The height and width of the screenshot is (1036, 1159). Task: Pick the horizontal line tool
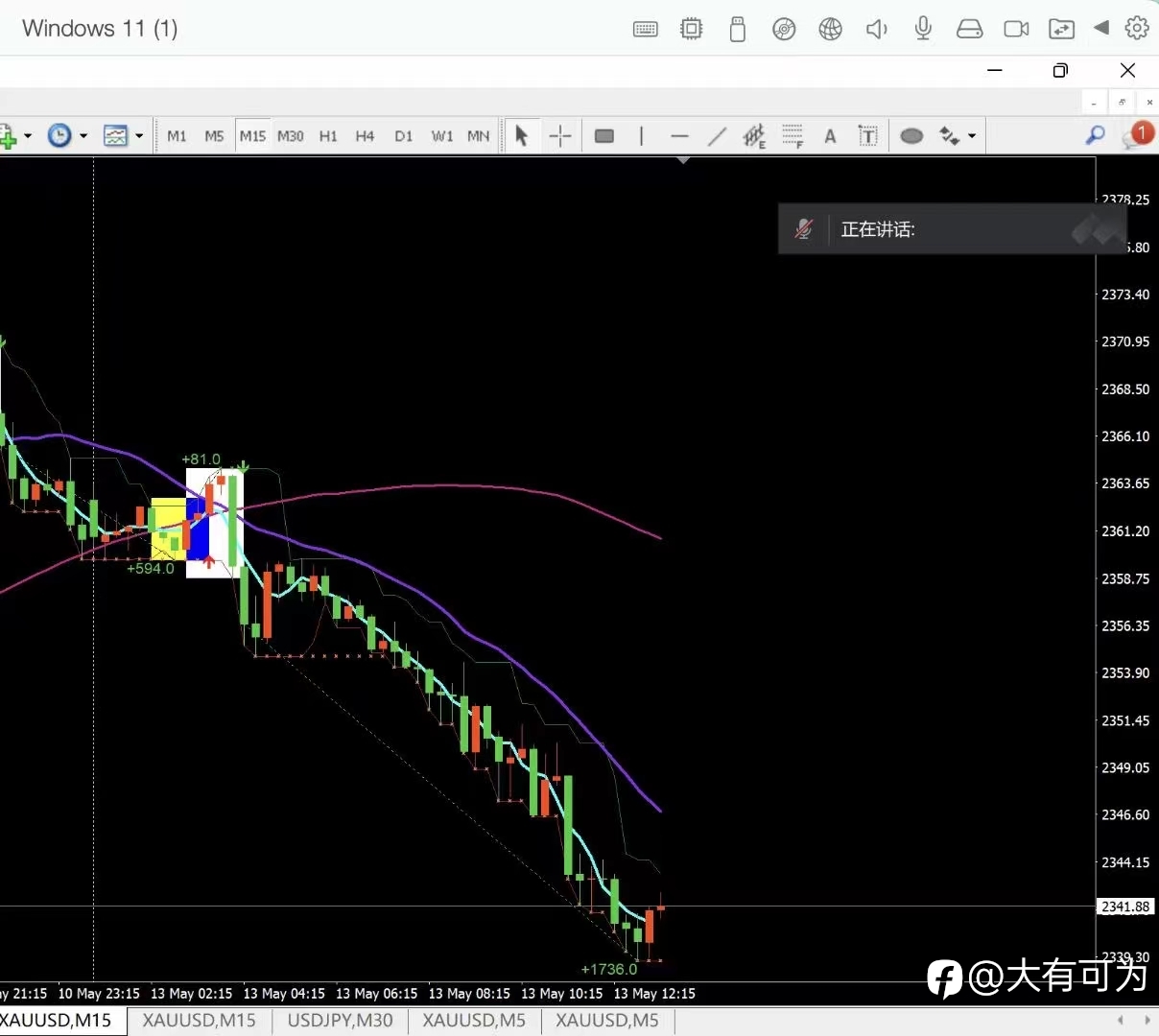coord(679,136)
